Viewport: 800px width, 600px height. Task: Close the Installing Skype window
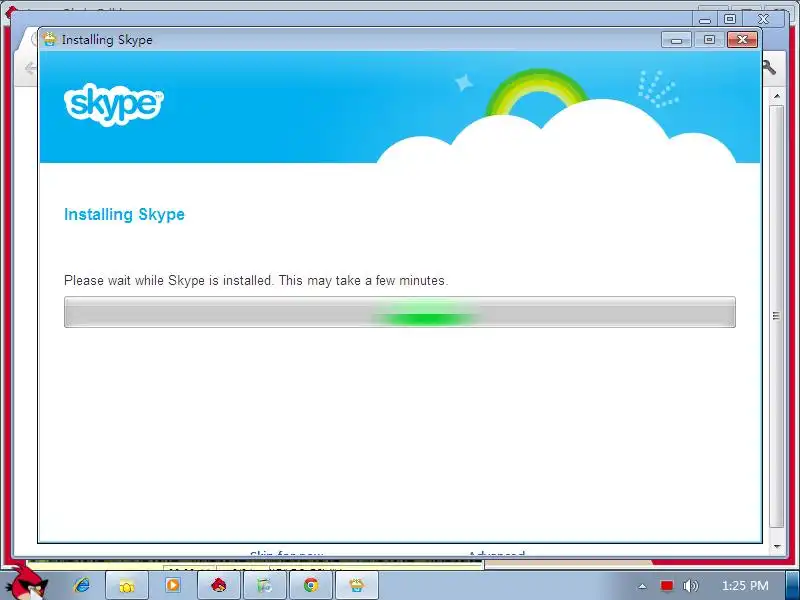(x=742, y=40)
